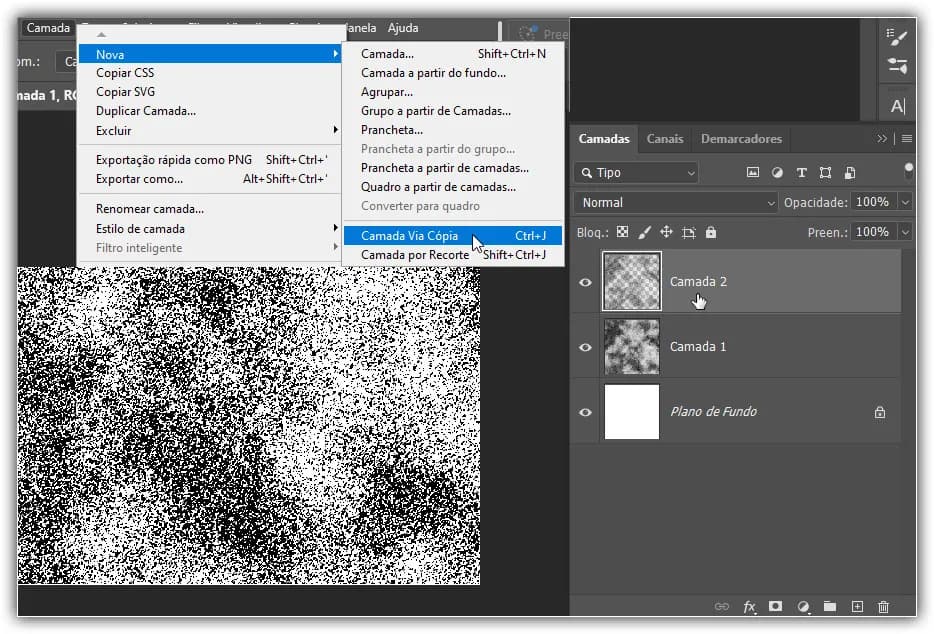This screenshot has height=634, width=934.
Task: Choose Renomear camada...
Action: click(x=150, y=209)
